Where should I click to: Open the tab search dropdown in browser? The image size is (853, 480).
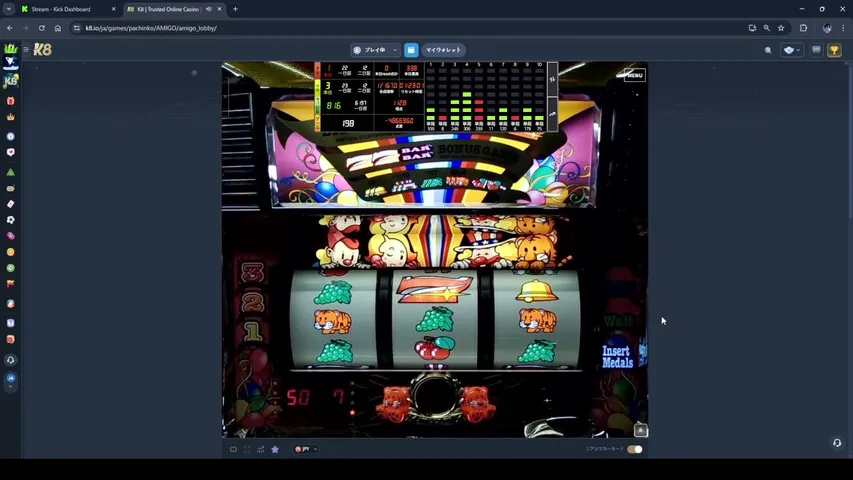(x=9, y=9)
